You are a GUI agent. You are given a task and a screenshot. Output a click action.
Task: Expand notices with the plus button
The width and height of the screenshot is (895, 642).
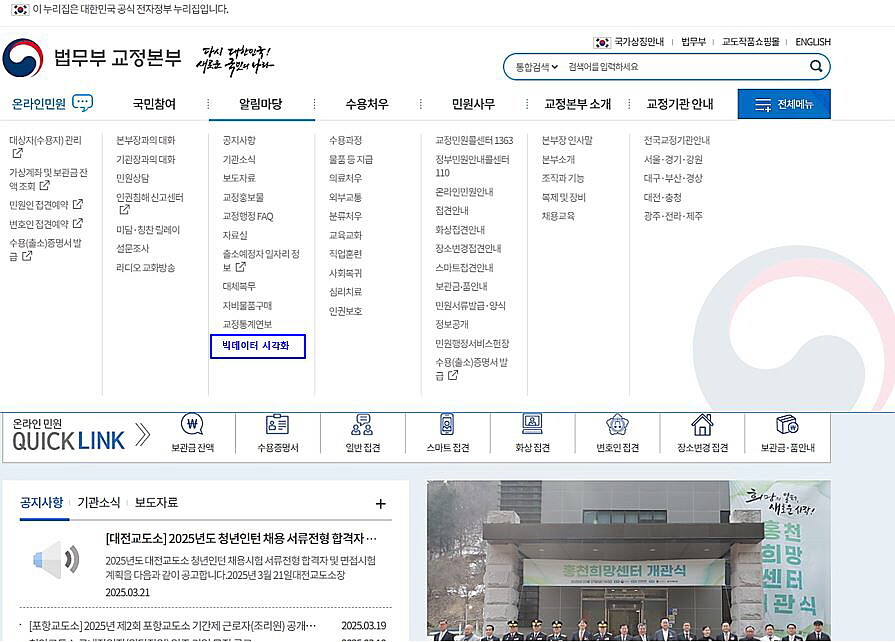380,504
